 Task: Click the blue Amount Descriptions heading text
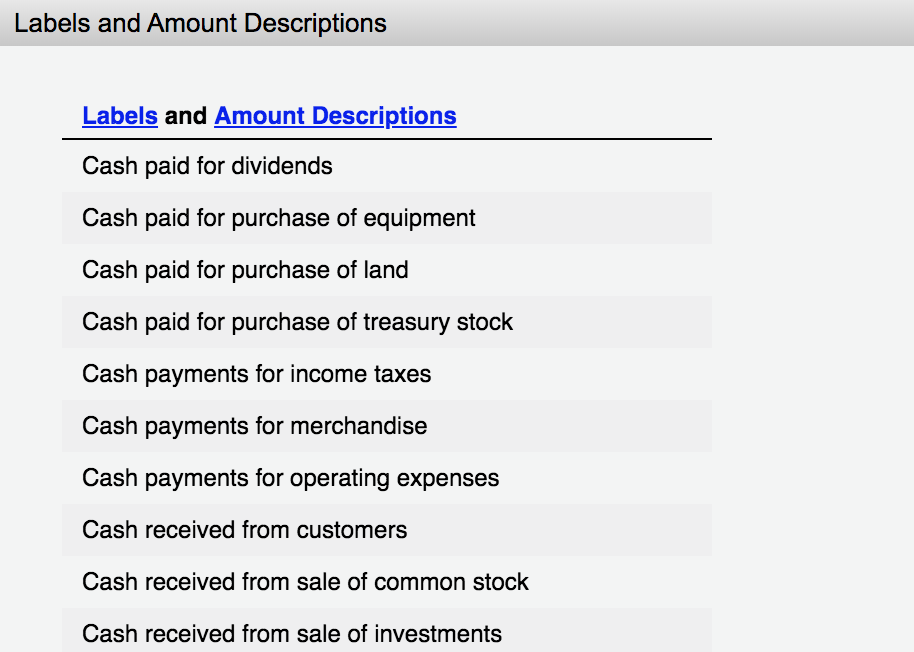(x=335, y=116)
